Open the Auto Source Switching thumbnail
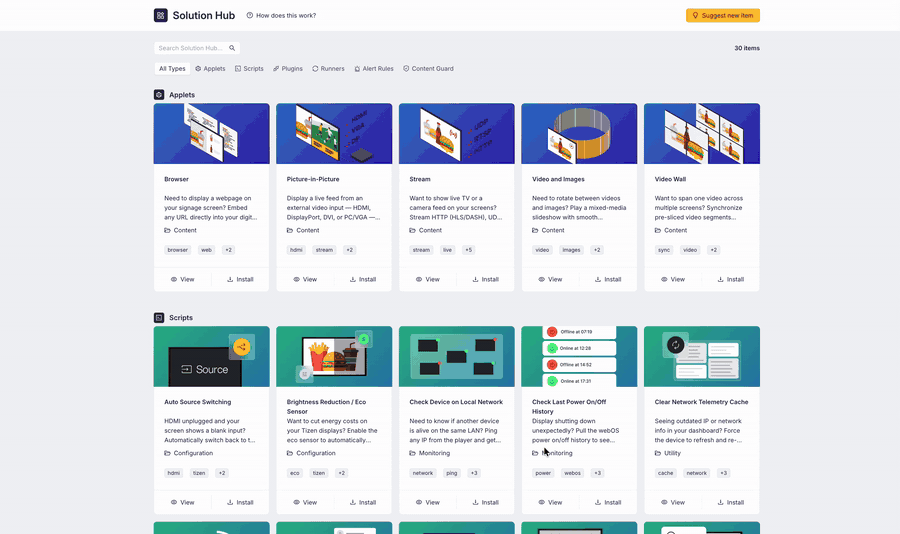 pyautogui.click(x=211, y=357)
